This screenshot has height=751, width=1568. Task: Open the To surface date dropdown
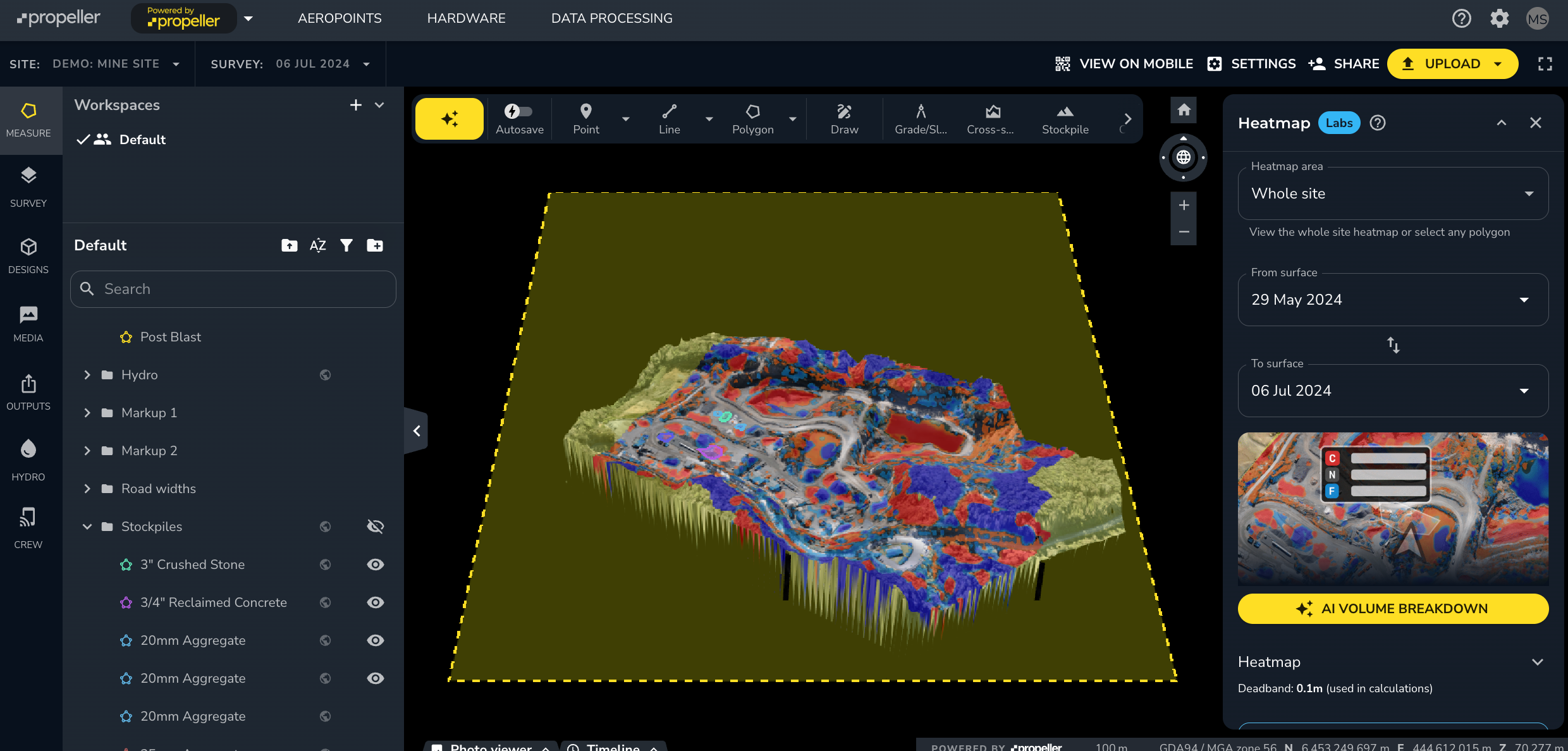click(1393, 391)
